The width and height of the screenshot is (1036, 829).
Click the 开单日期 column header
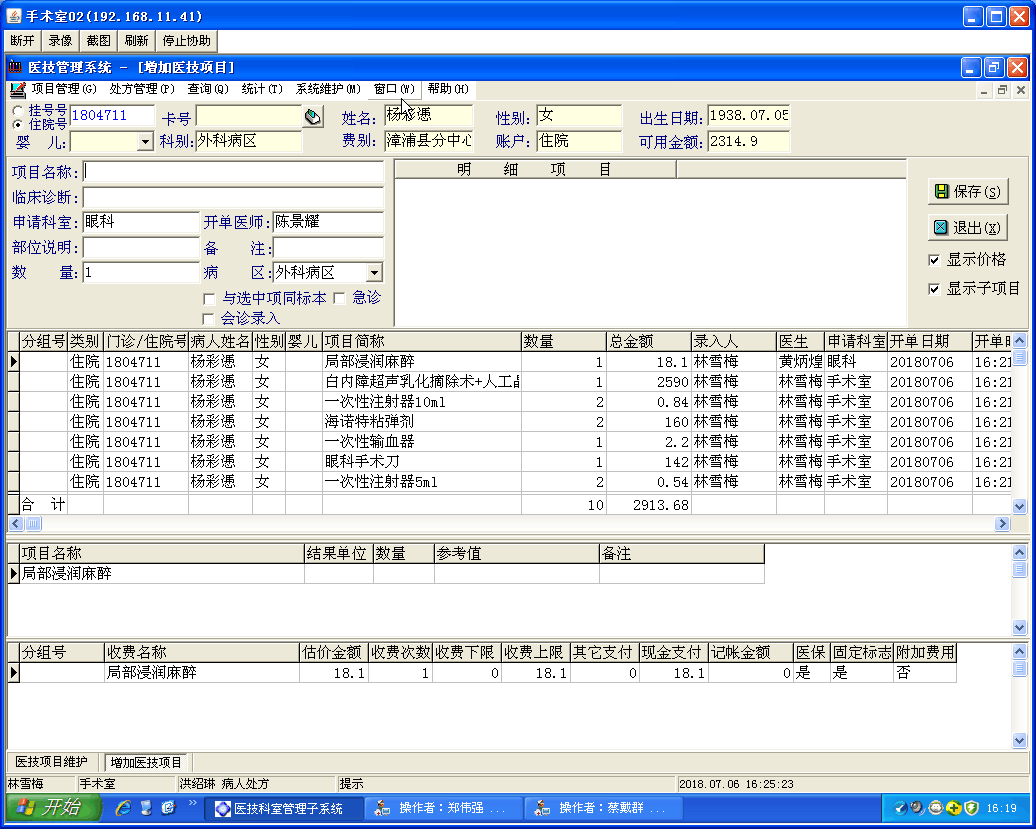coord(929,342)
